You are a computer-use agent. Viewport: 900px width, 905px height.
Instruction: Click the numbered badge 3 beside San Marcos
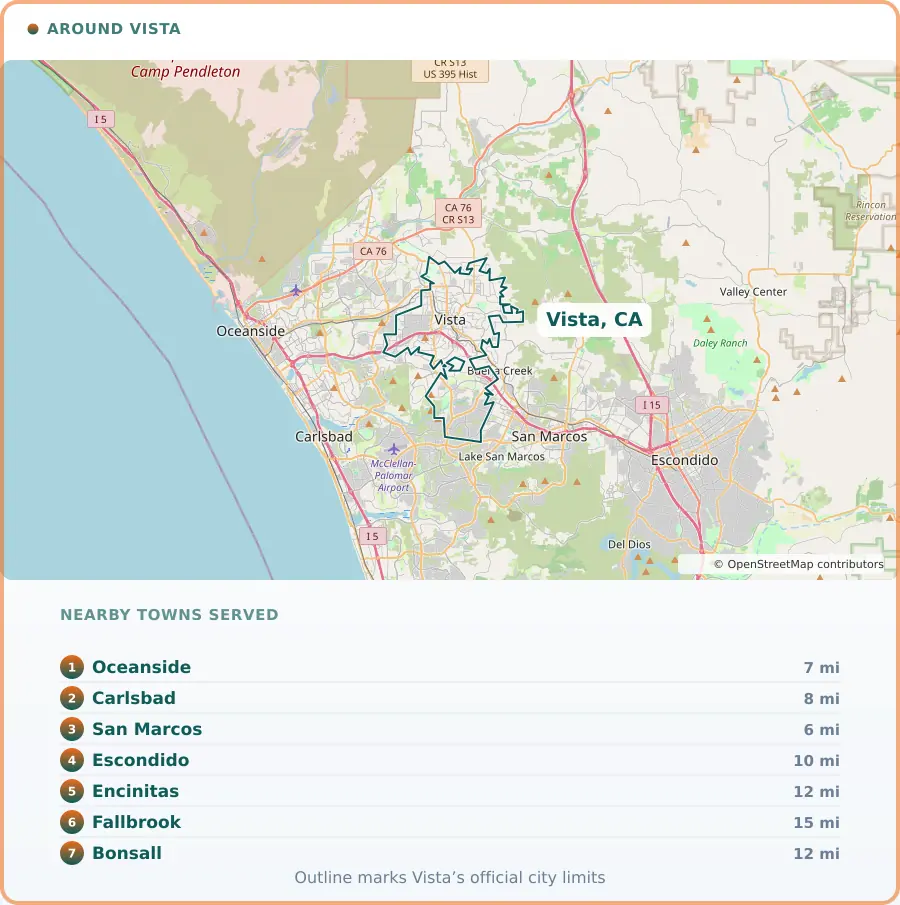click(72, 729)
